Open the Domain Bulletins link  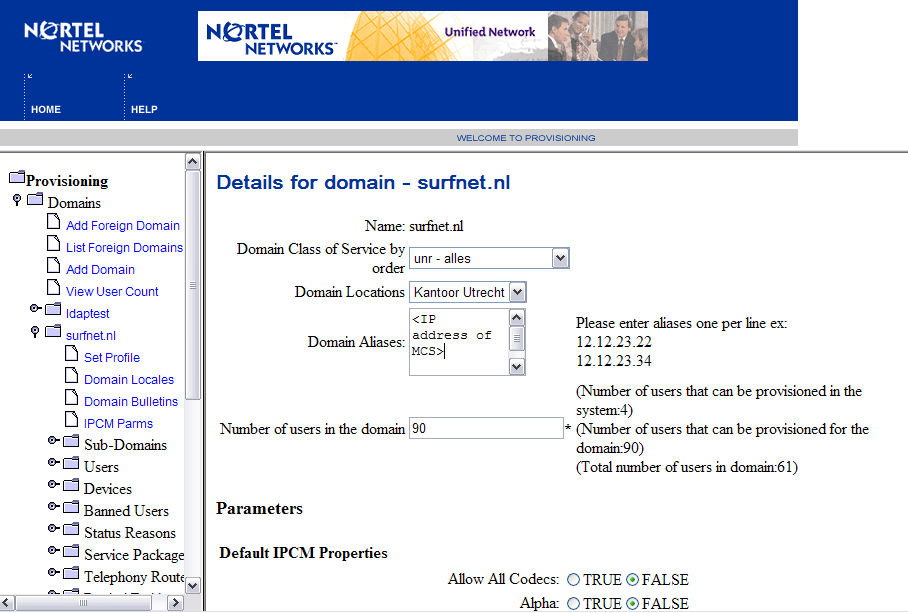(131, 402)
